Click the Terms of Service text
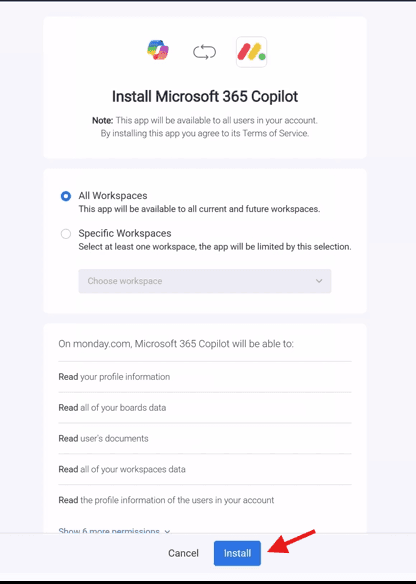 (276, 133)
